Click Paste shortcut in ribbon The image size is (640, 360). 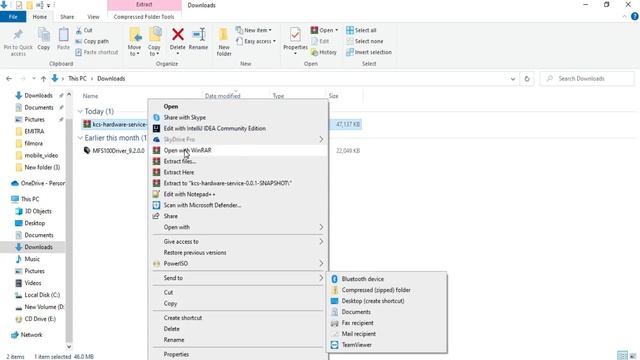(97, 52)
